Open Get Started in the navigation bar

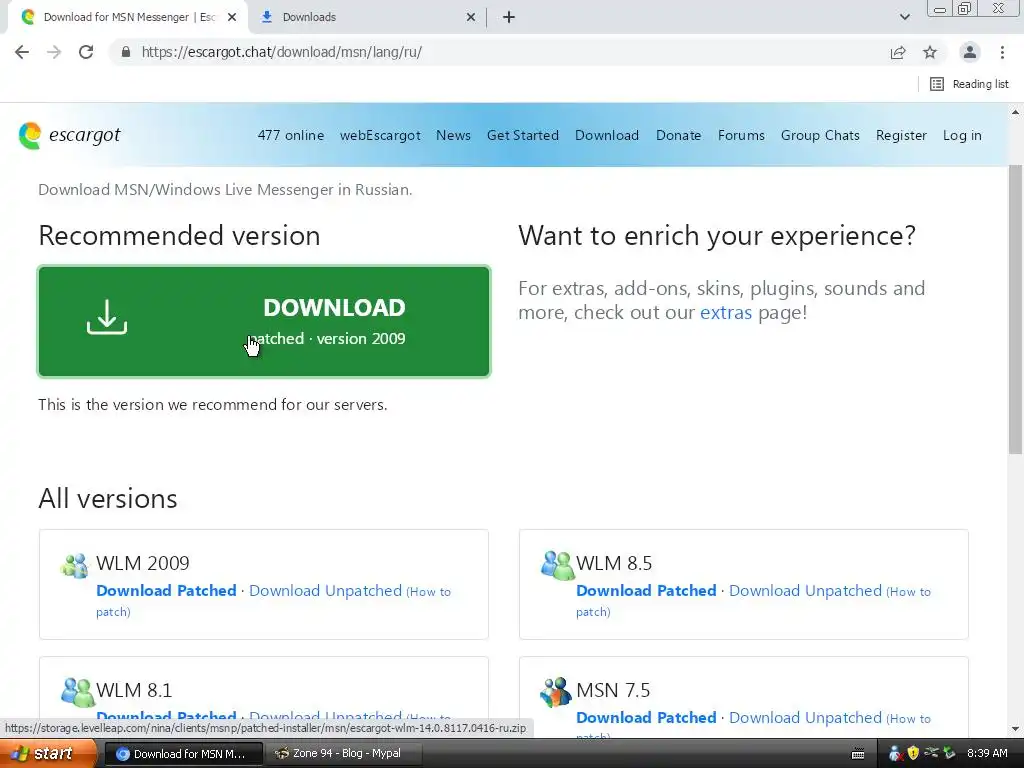click(x=522, y=135)
